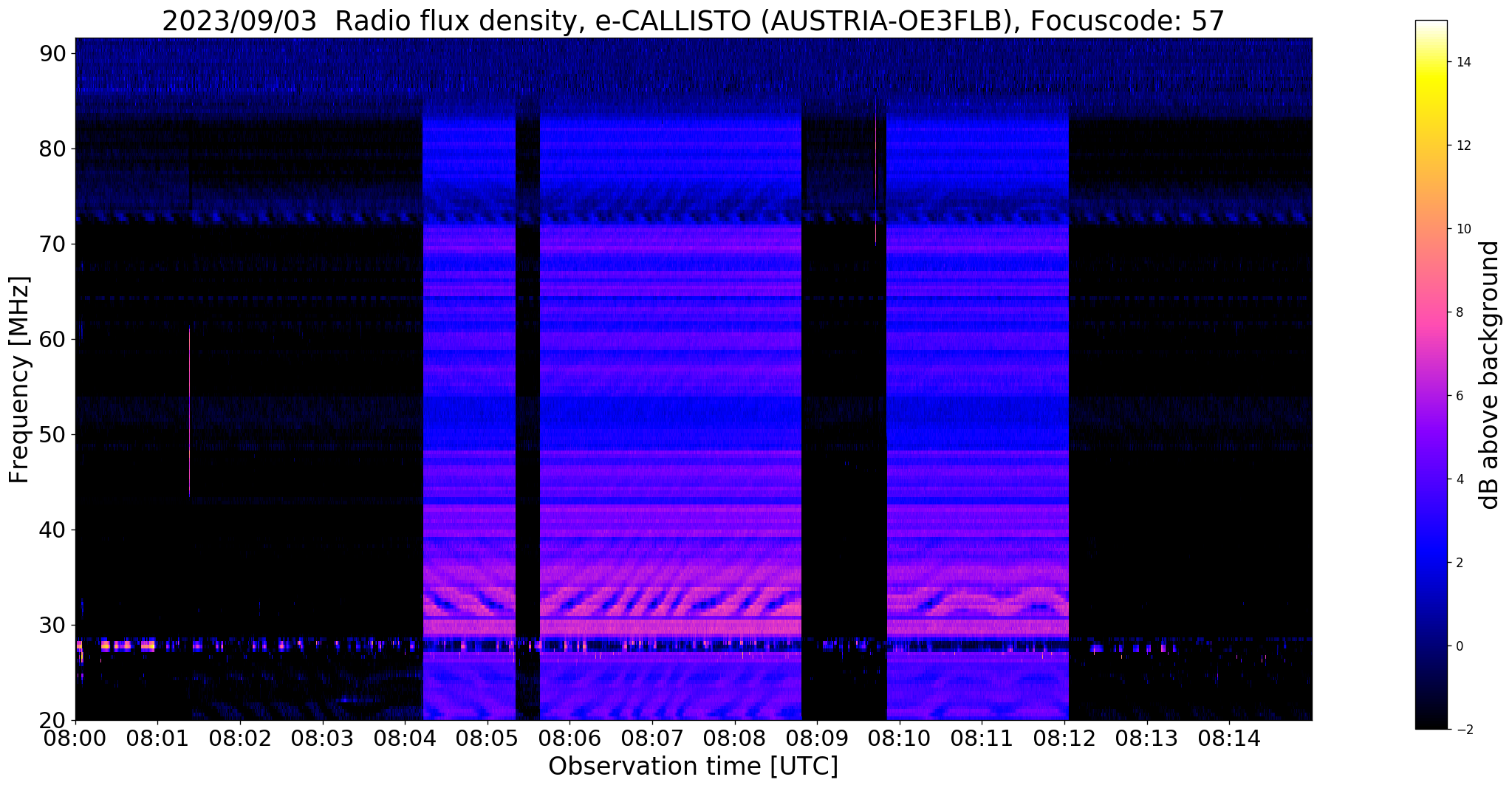Click the 80 MHz frequency tick label
1512x788 pixels.
53,148
